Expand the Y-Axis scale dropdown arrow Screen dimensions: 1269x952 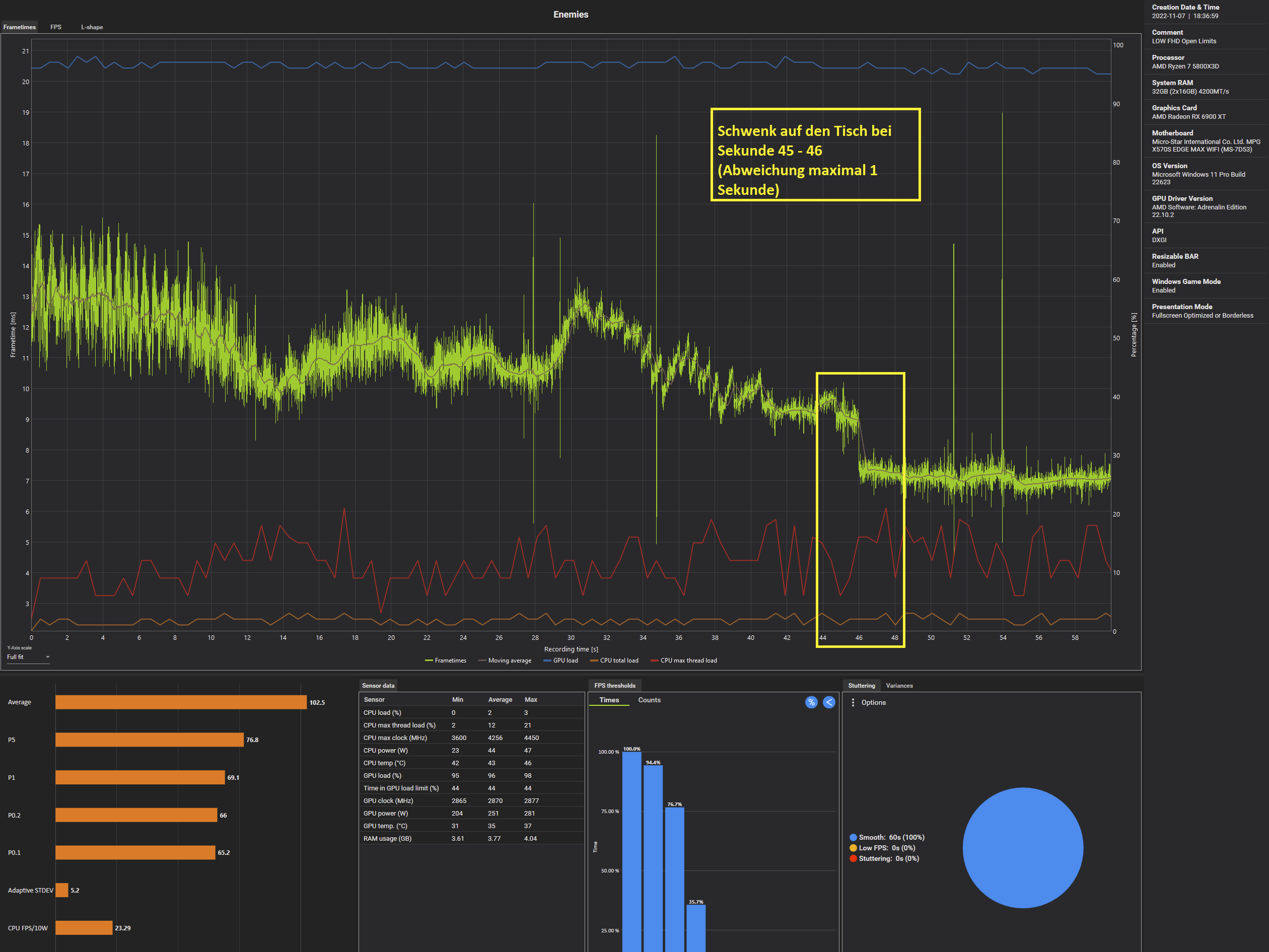coord(48,657)
